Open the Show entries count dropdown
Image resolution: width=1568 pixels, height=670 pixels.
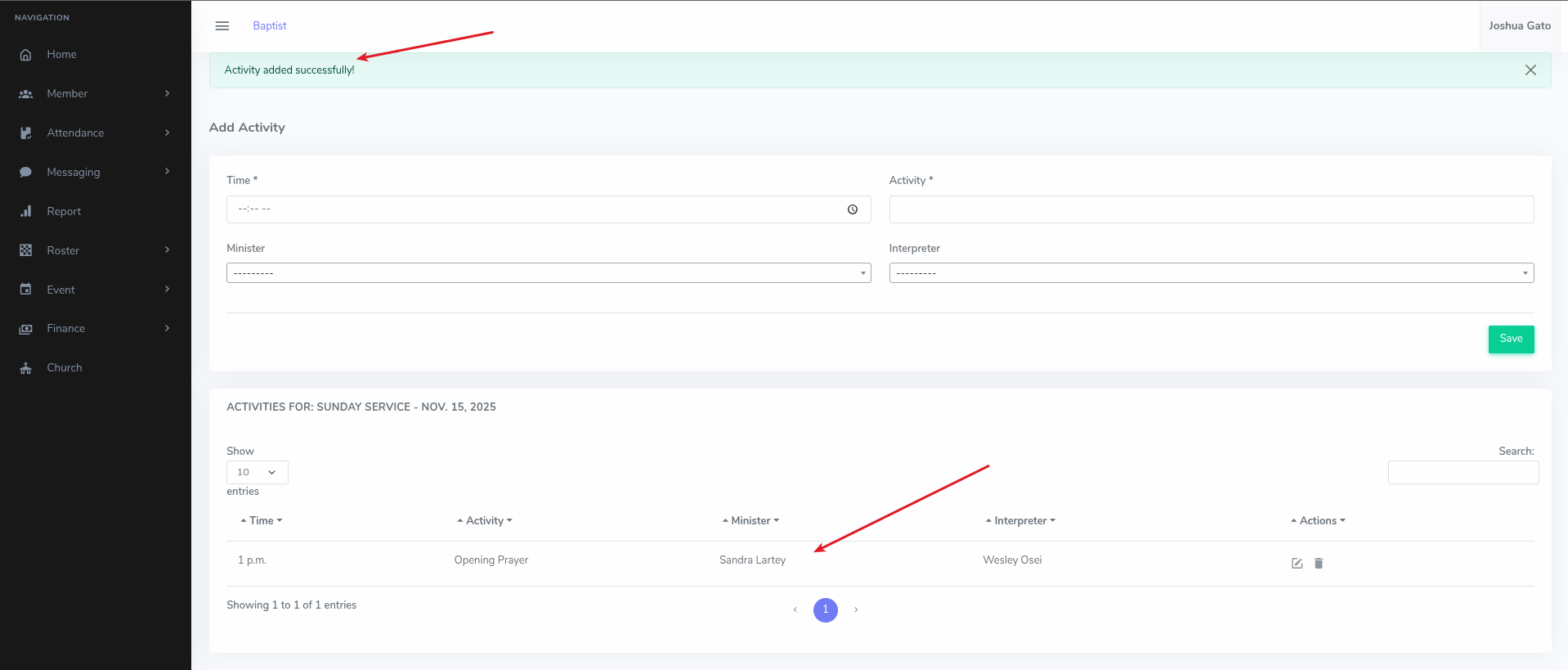coord(257,472)
